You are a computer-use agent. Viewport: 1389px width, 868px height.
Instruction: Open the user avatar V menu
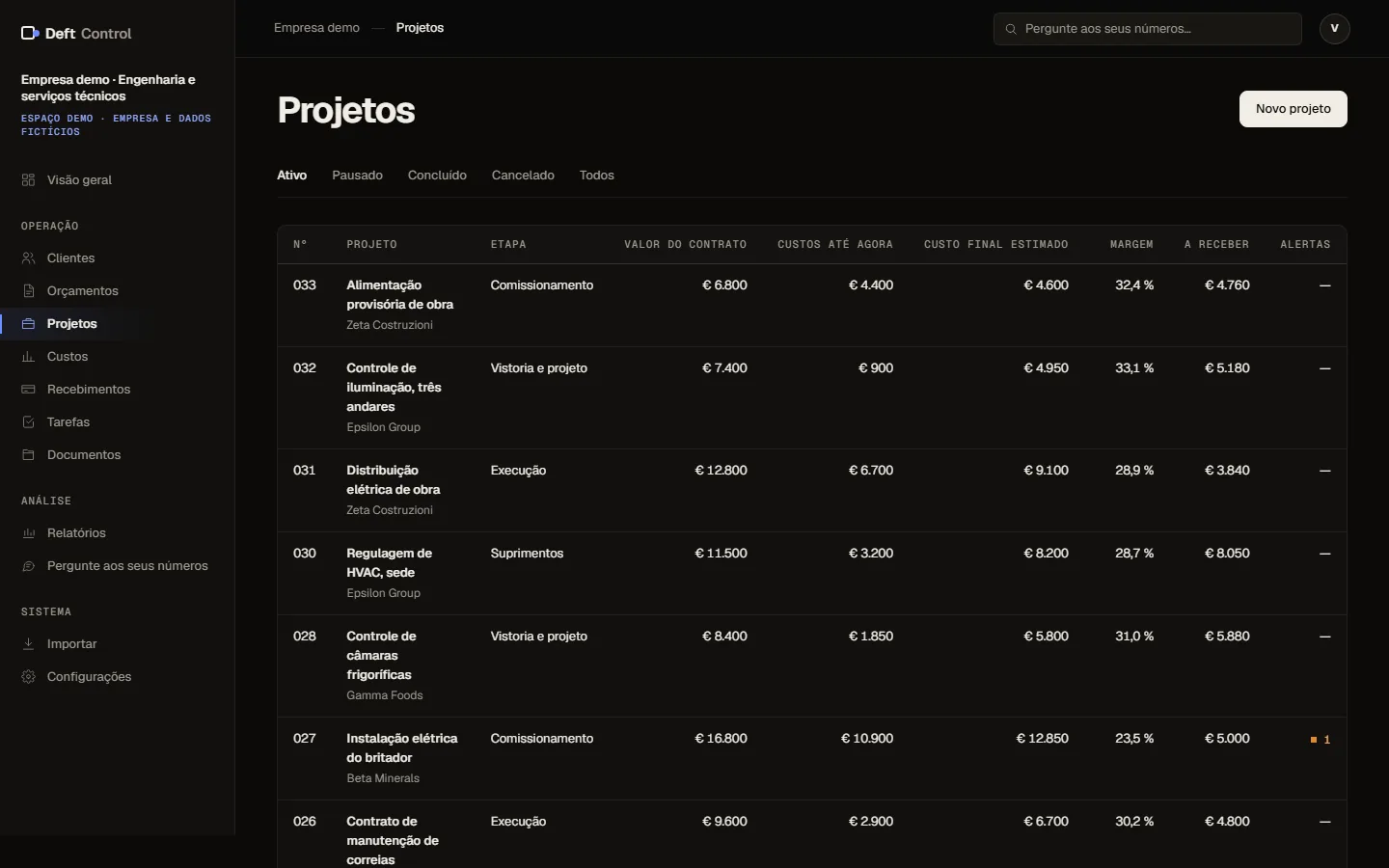pos(1335,29)
